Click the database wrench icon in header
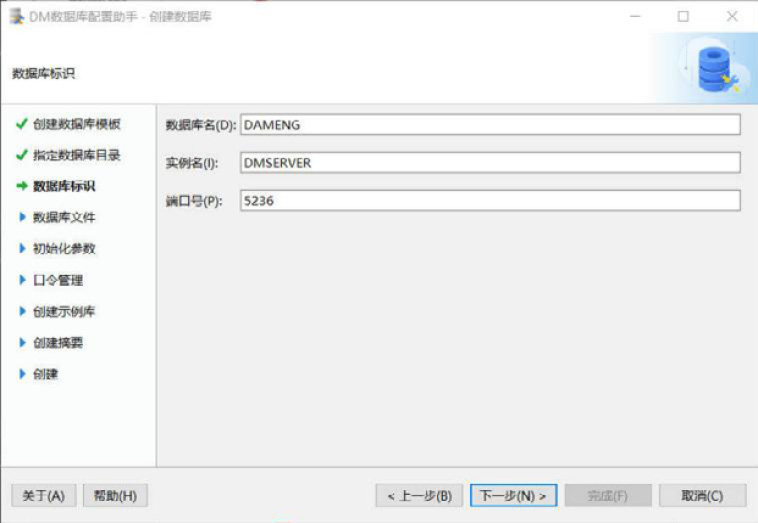 coord(716,69)
